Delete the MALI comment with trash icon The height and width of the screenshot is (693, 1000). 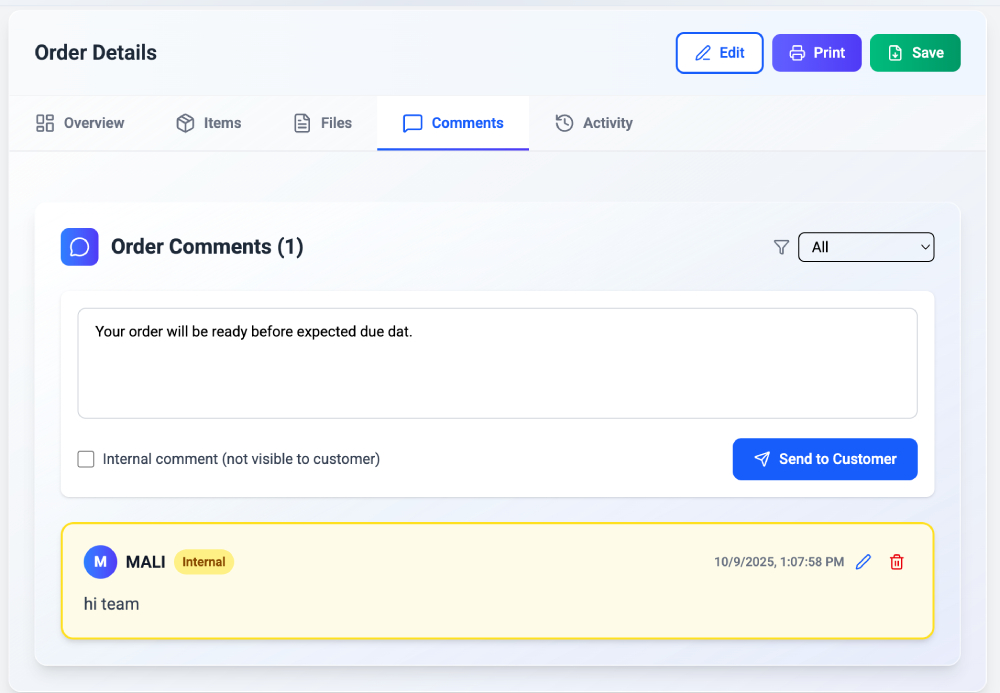pos(897,562)
